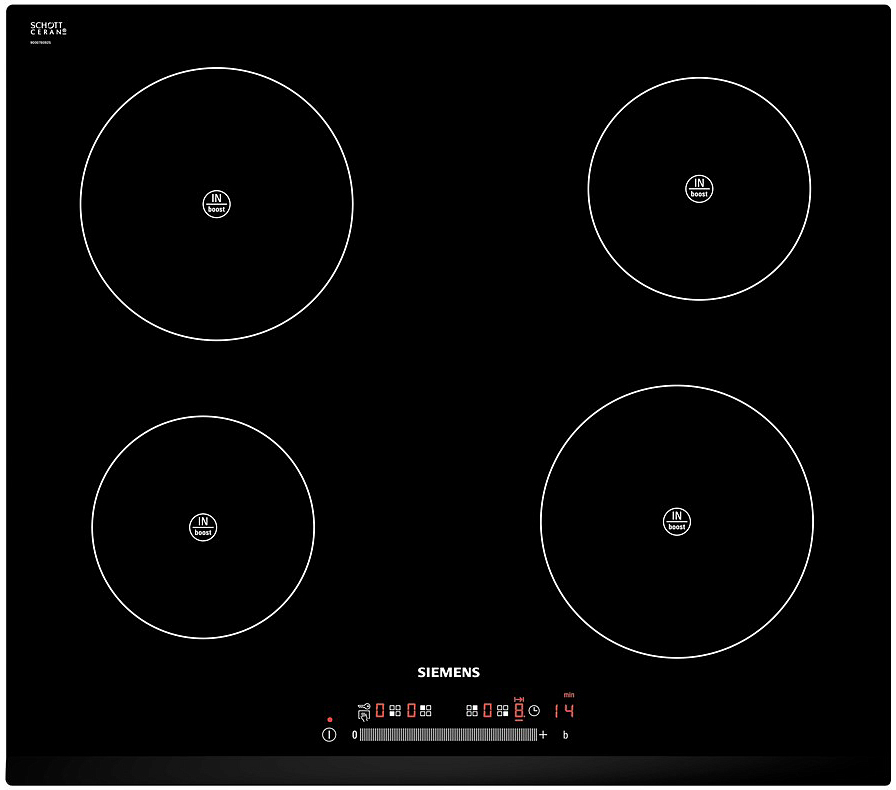The height and width of the screenshot is (790, 896).
Task: Tap the '+' at the slider's right end
Action: pyautogui.click(x=543, y=735)
